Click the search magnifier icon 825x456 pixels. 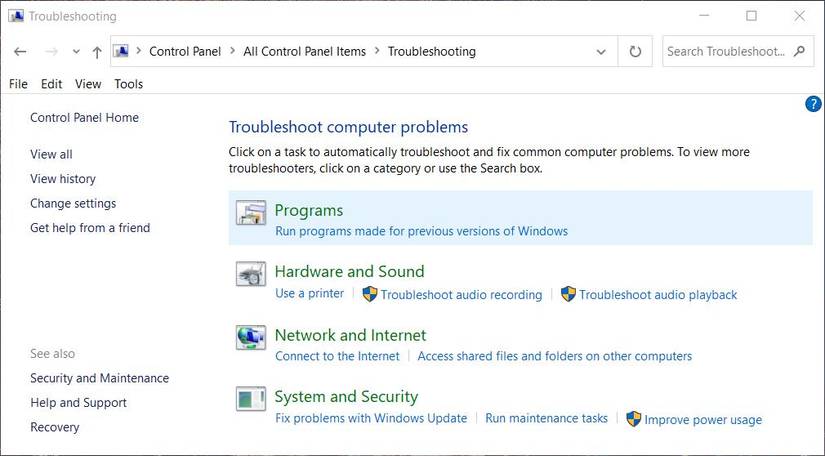click(799, 51)
